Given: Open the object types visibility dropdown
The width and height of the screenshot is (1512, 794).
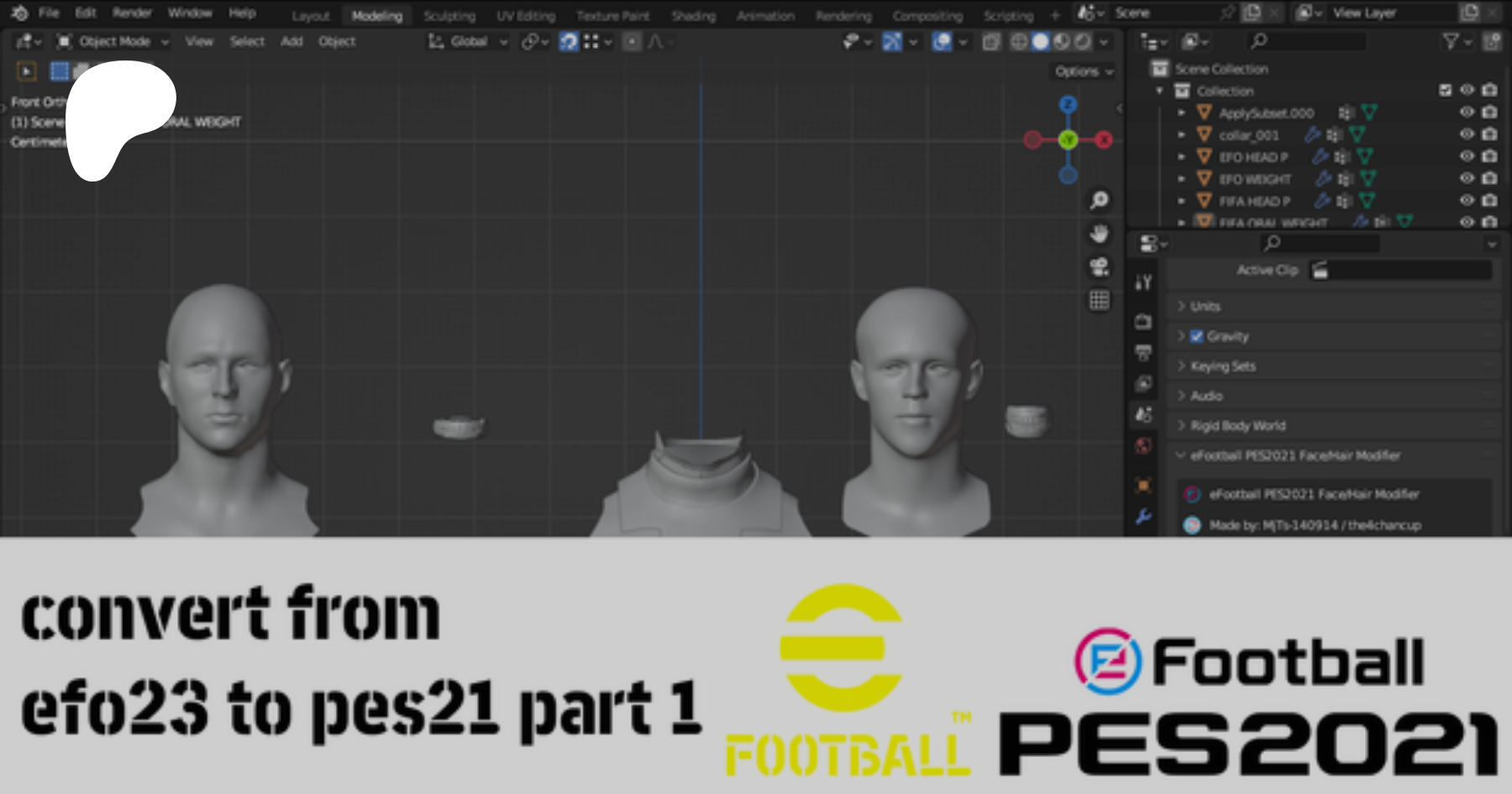Looking at the screenshot, I should (x=856, y=41).
